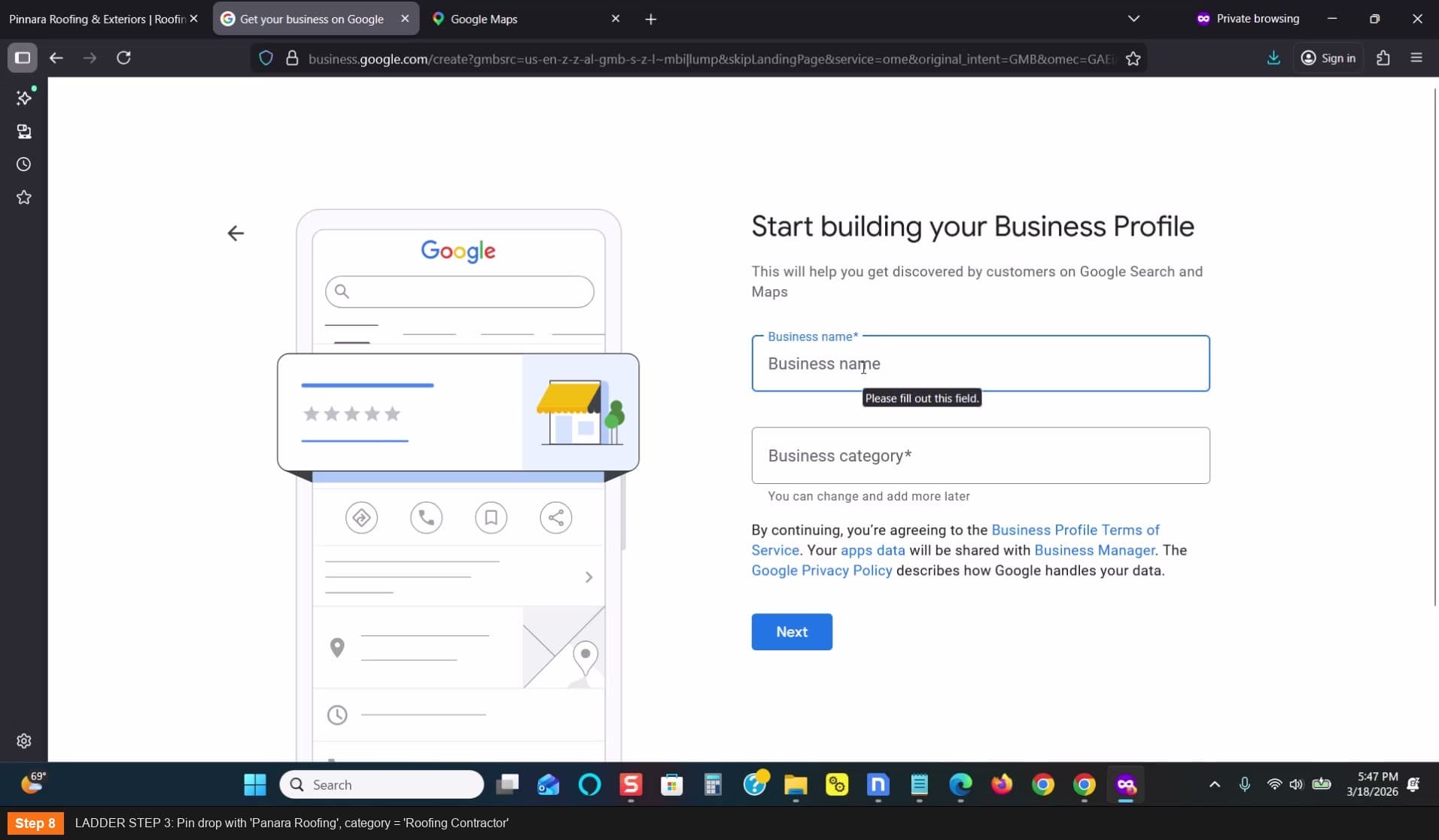The width and height of the screenshot is (1439, 840).
Task: Switch to Pinnara Roofing & Exteriors tab
Action: pos(98,19)
